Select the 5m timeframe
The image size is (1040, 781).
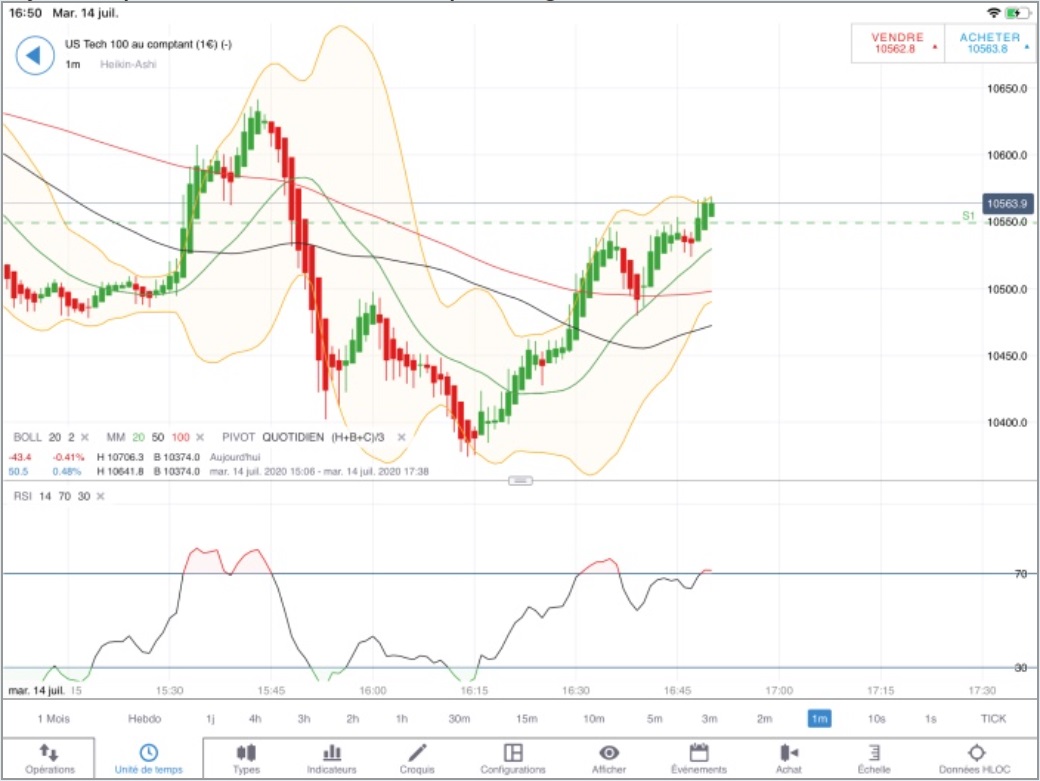coord(655,719)
